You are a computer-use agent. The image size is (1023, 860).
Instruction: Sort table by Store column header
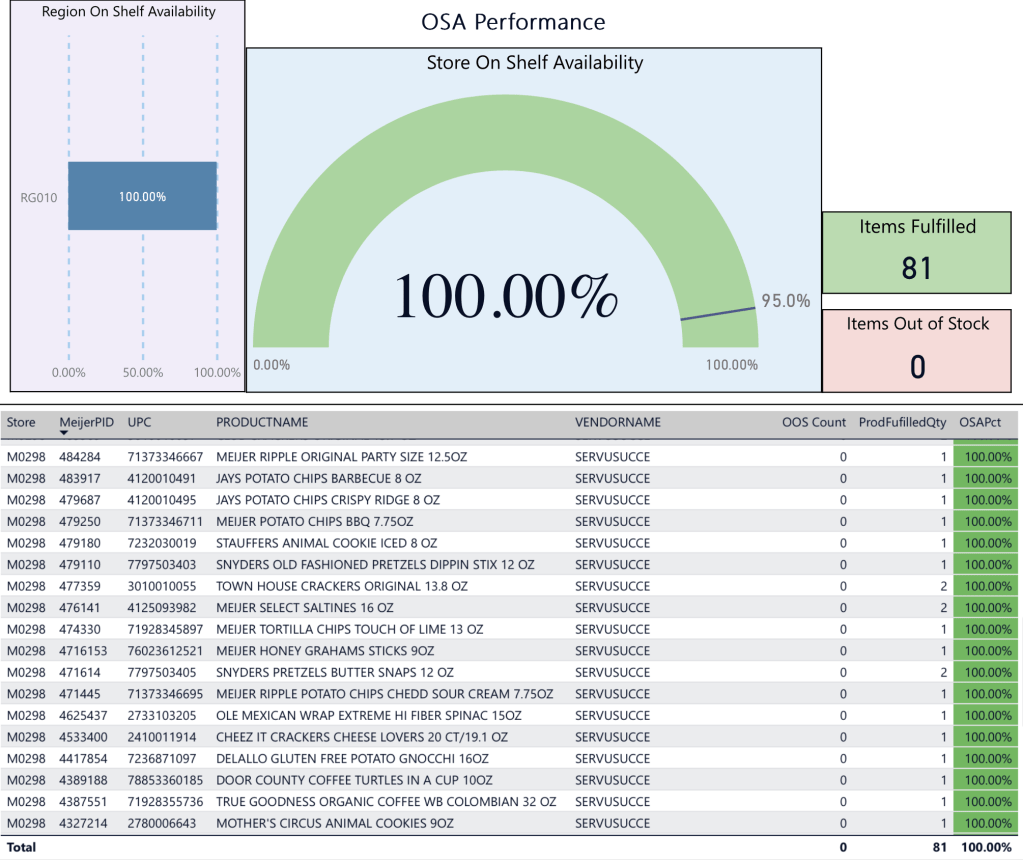(21, 422)
